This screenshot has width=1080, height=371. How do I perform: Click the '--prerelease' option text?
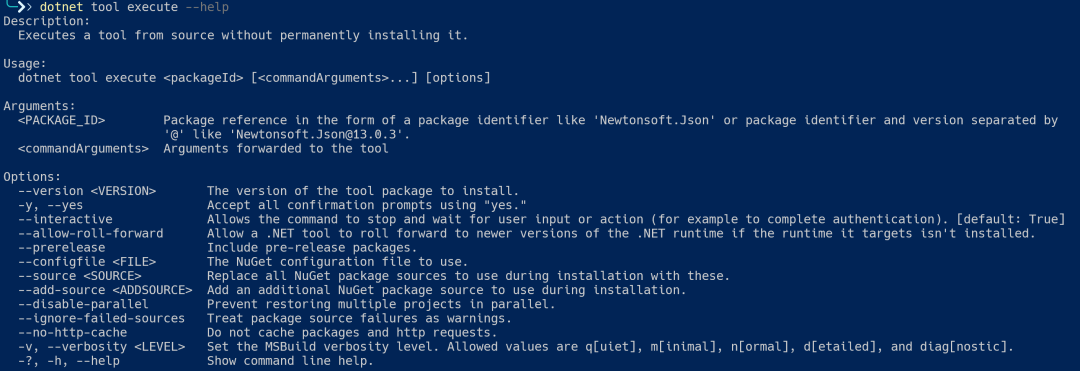tap(61, 247)
